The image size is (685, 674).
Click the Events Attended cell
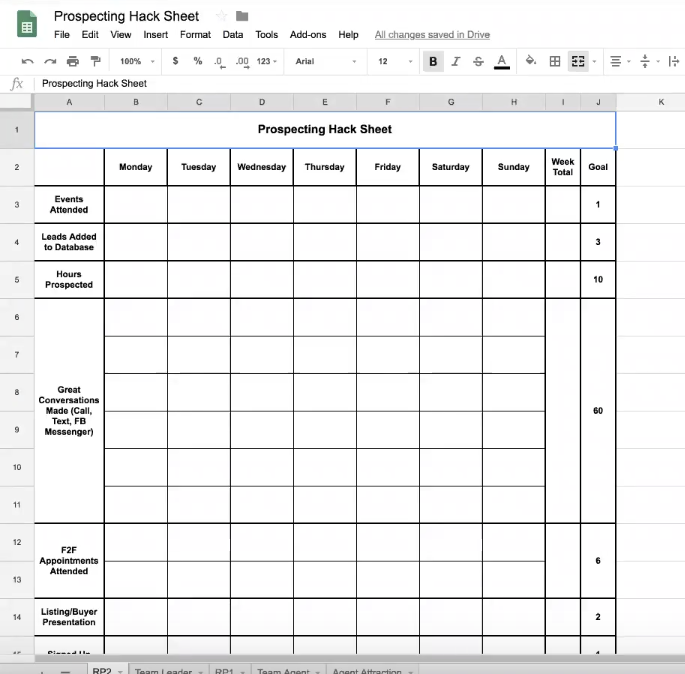pyautogui.click(x=69, y=204)
